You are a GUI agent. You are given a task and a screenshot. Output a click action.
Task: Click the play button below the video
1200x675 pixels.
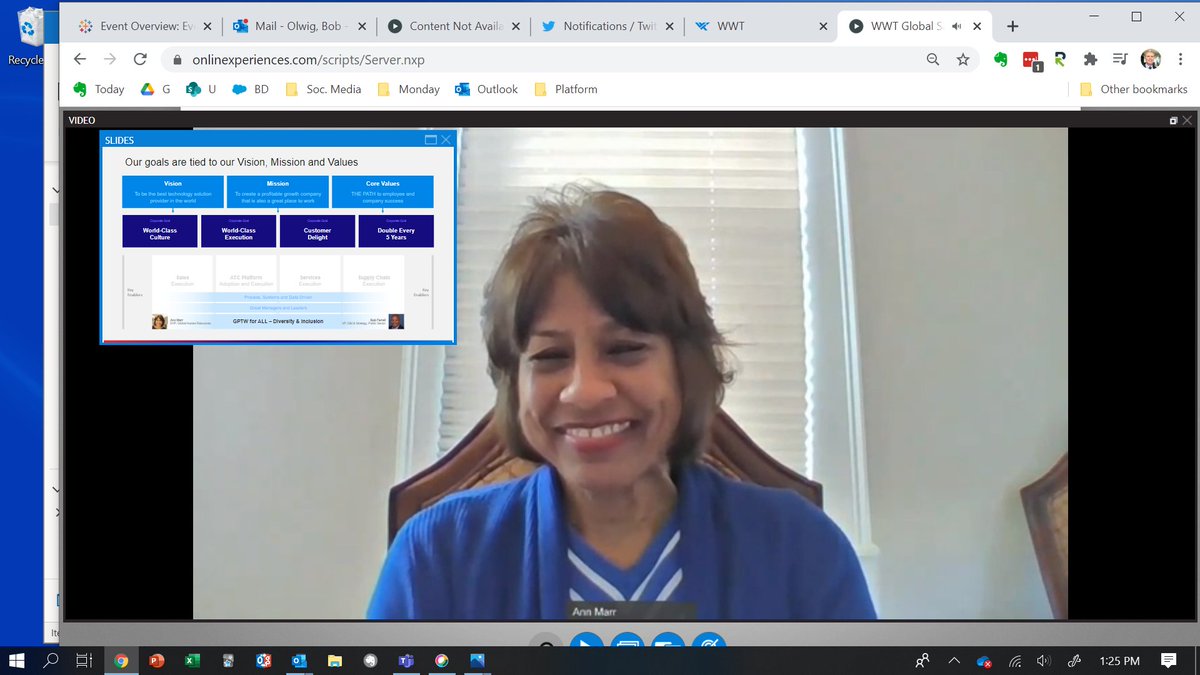tap(587, 641)
